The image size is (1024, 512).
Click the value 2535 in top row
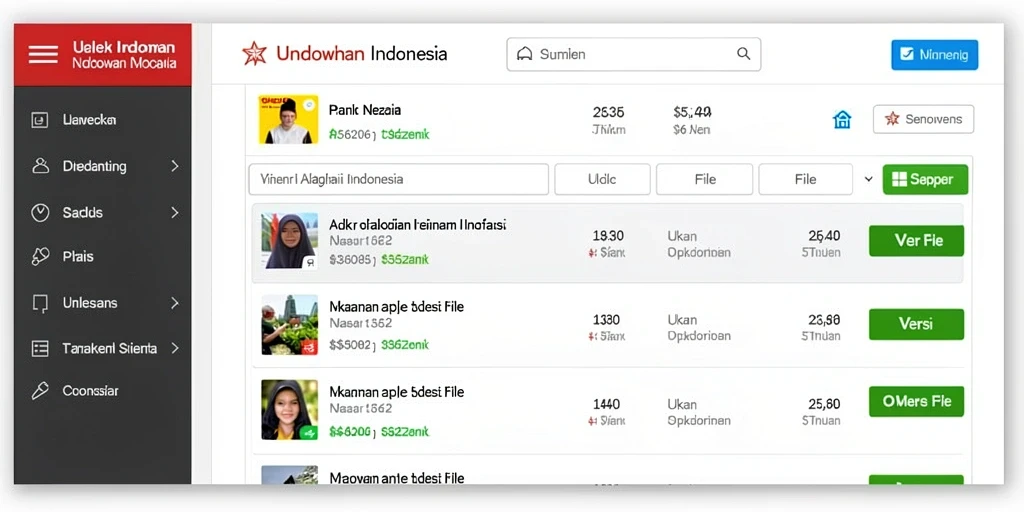608,112
